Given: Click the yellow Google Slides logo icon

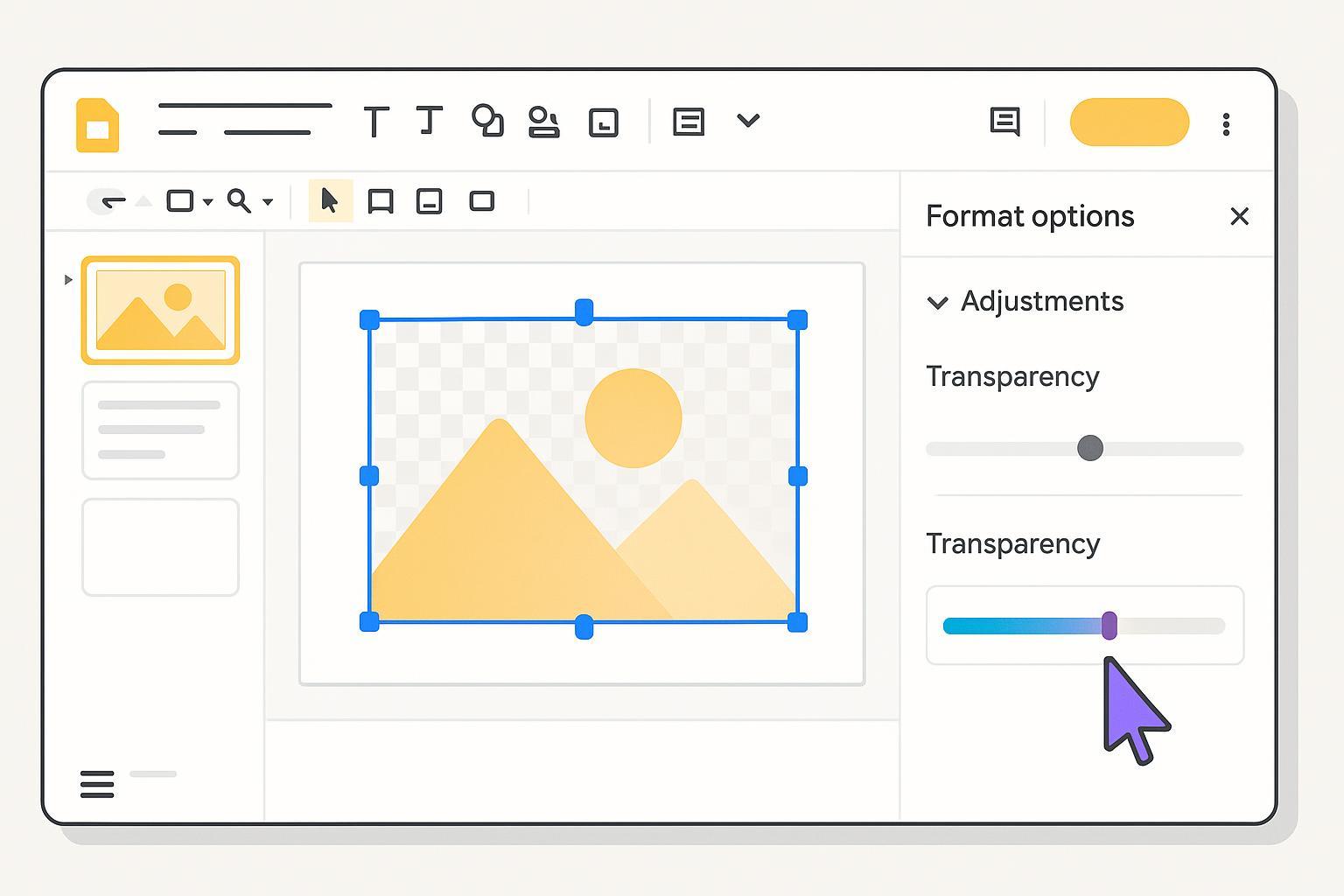Looking at the screenshot, I should coord(97,125).
